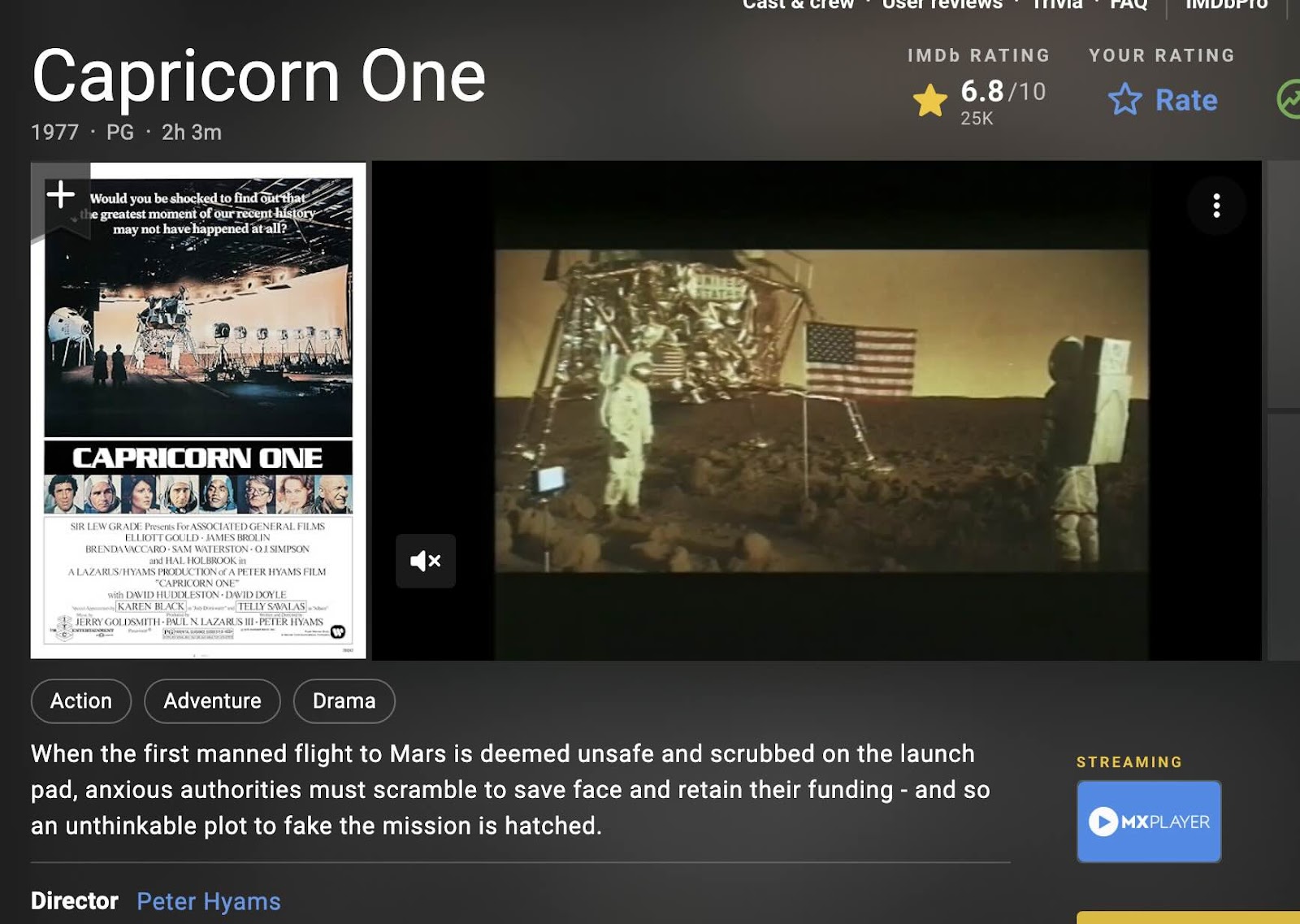
Task: Go to User reviews
Action: point(942,5)
